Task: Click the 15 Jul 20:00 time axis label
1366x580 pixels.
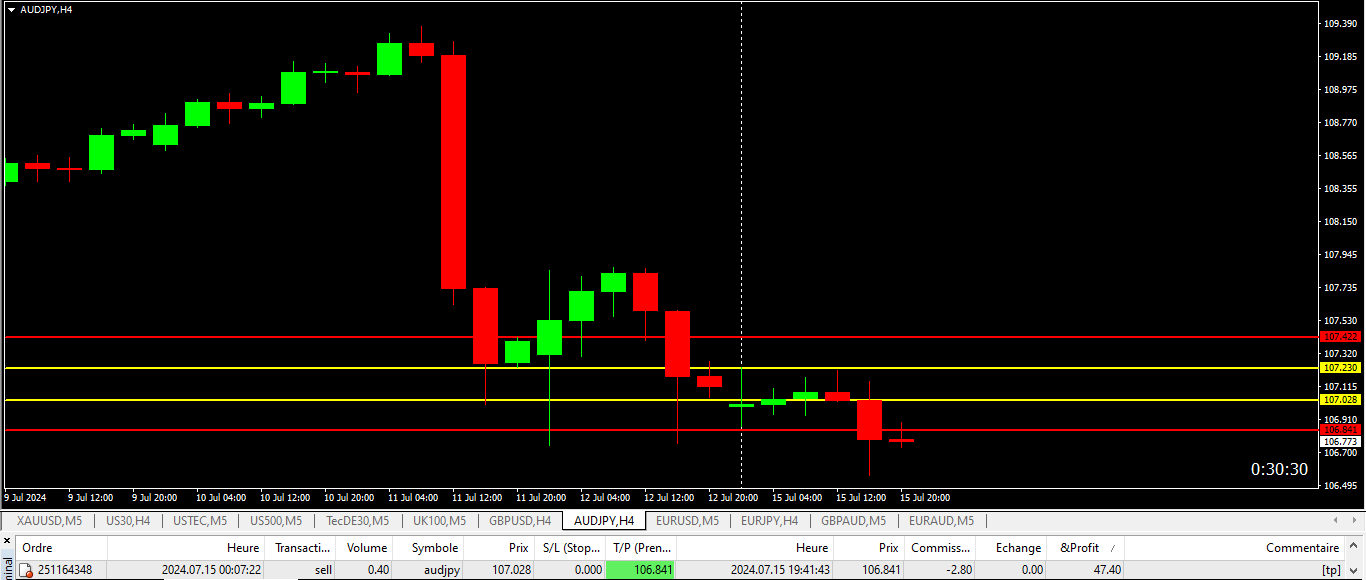Action: pos(925,497)
